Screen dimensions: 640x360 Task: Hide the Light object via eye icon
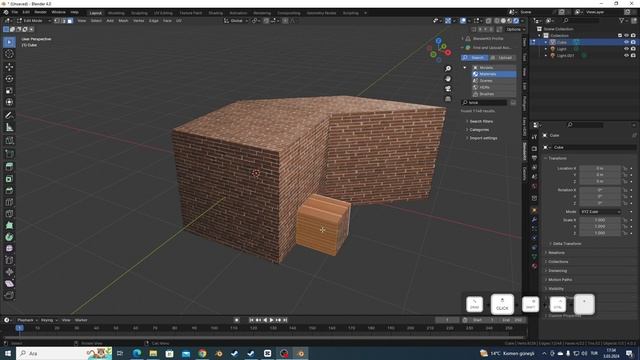[626, 49]
